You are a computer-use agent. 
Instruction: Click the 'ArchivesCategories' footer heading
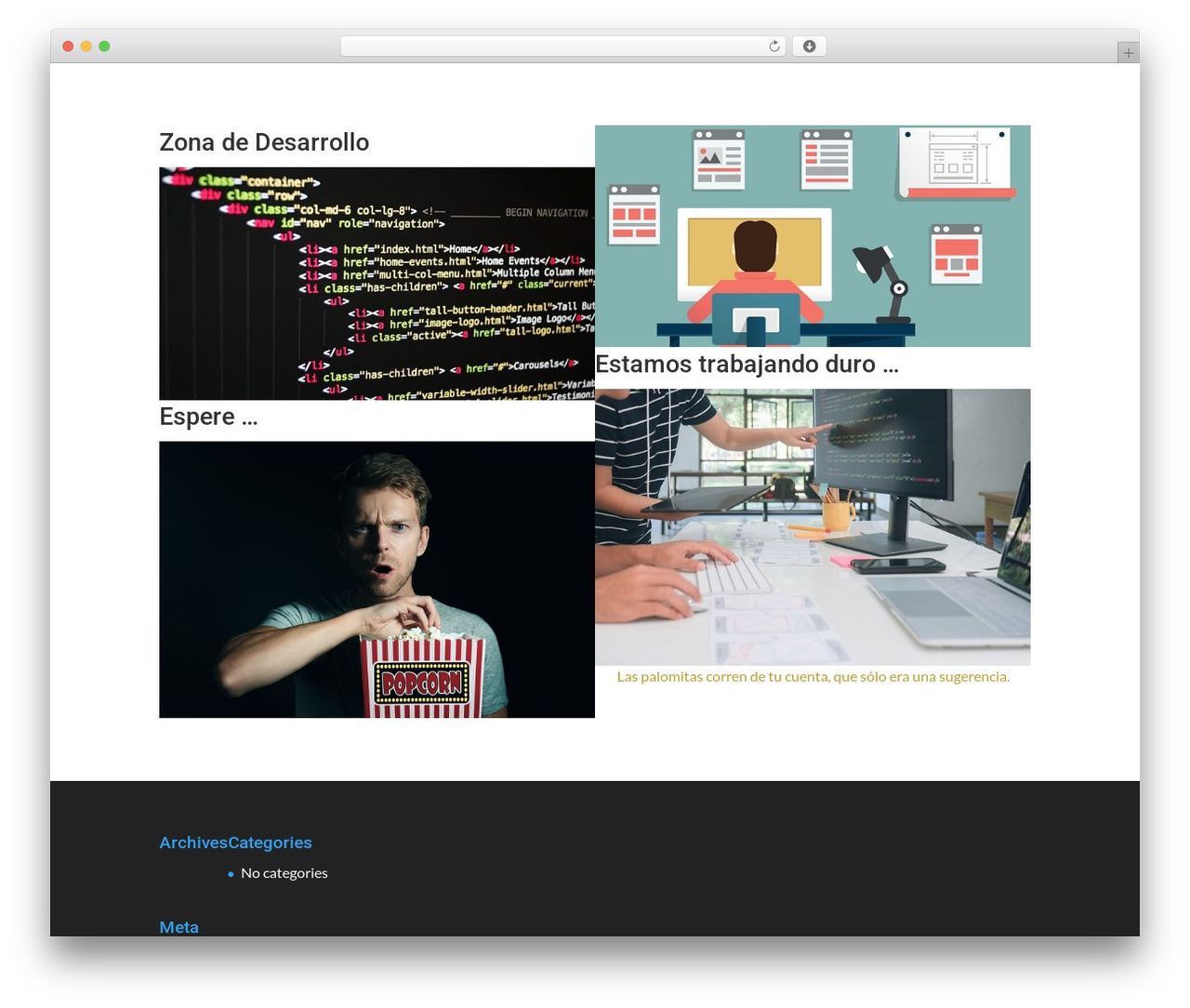point(235,842)
